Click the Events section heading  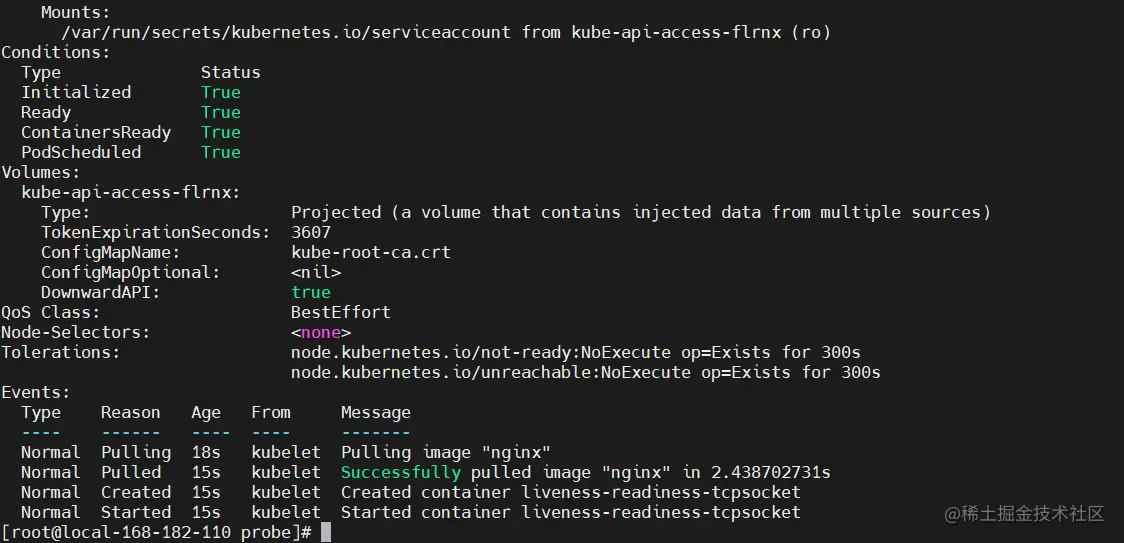pos(36,392)
